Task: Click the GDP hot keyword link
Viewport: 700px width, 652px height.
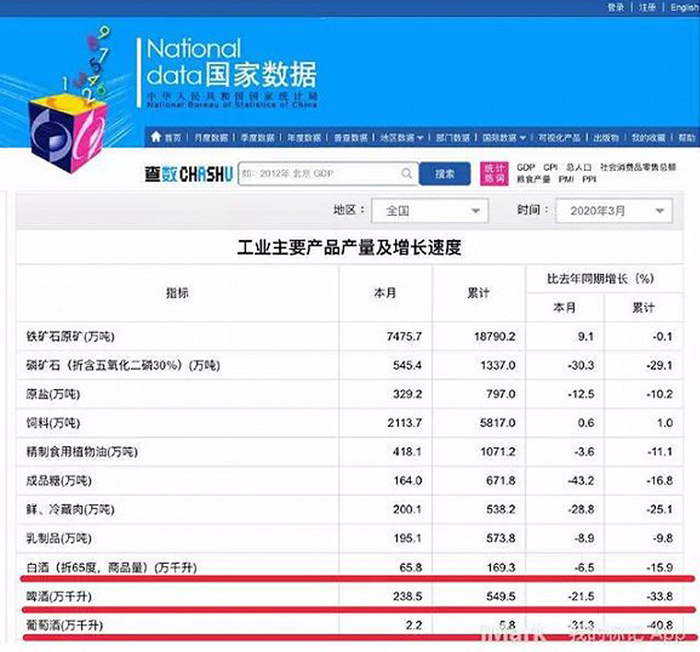Action: [525, 167]
